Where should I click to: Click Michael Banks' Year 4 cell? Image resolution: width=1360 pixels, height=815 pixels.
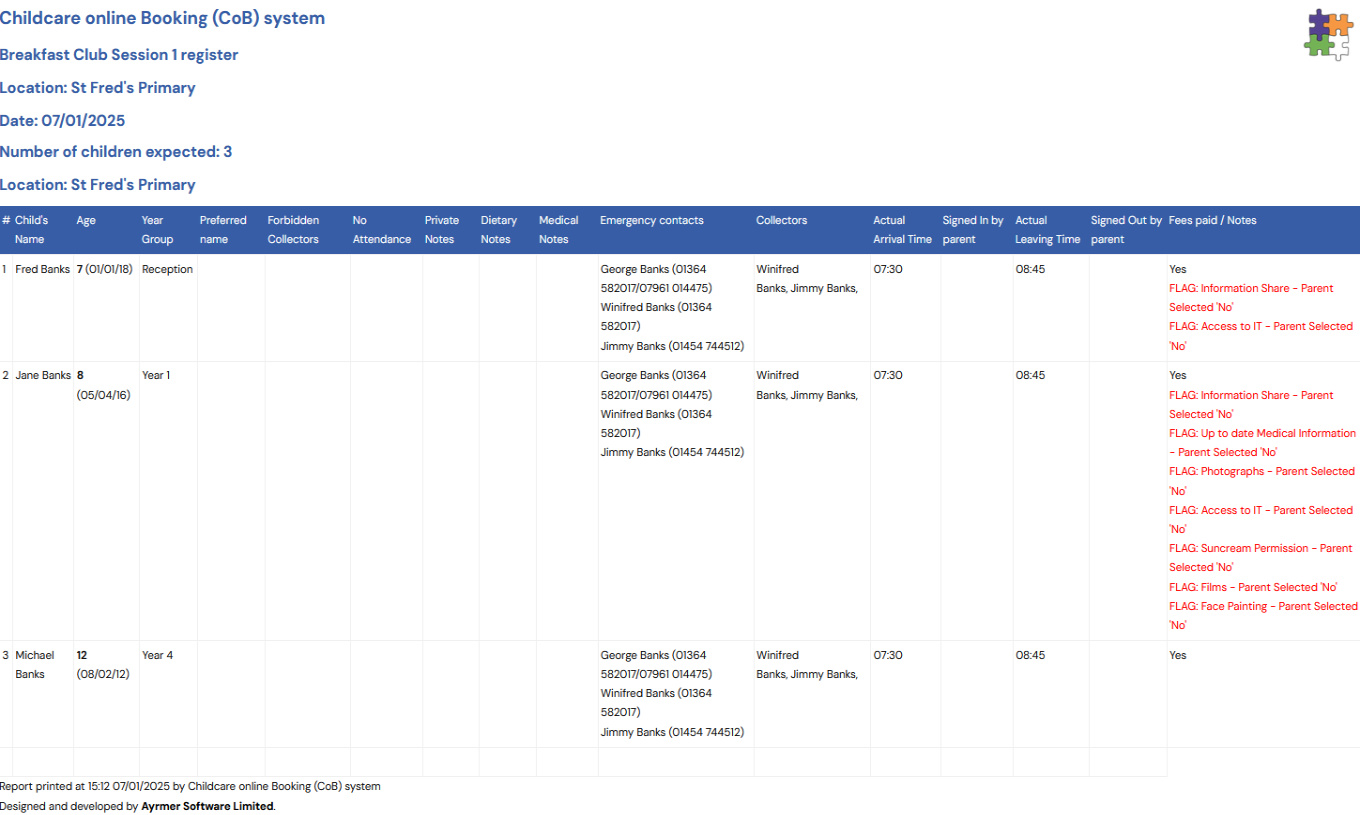tap(157, 656)
